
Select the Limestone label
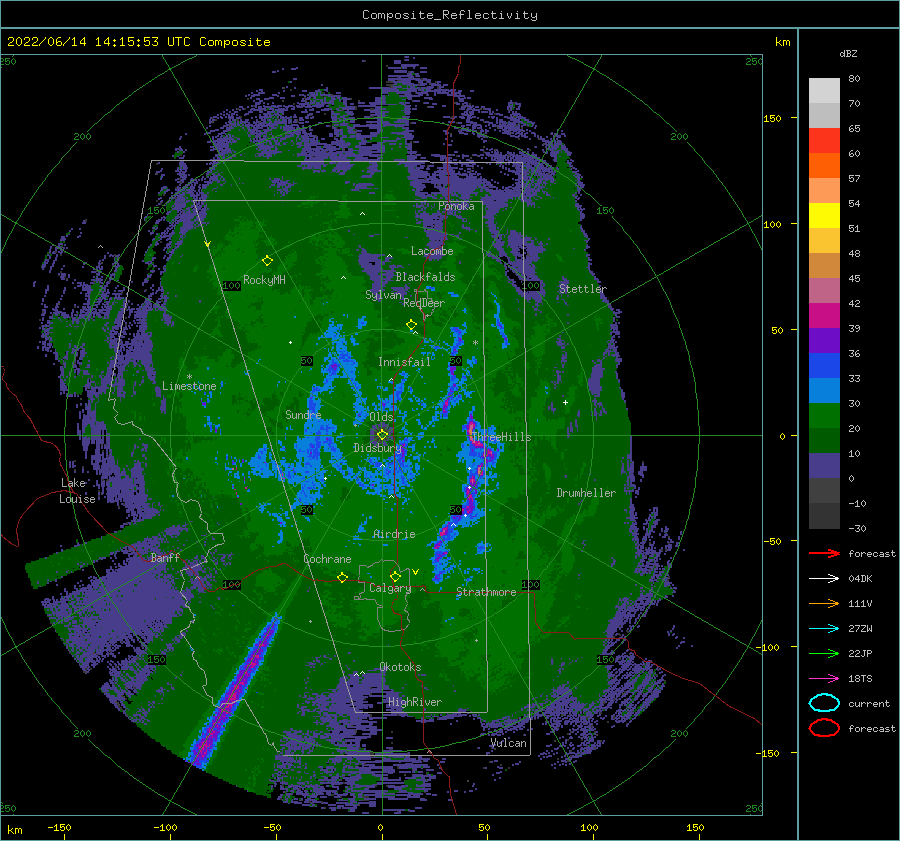[x=189, y=386]
